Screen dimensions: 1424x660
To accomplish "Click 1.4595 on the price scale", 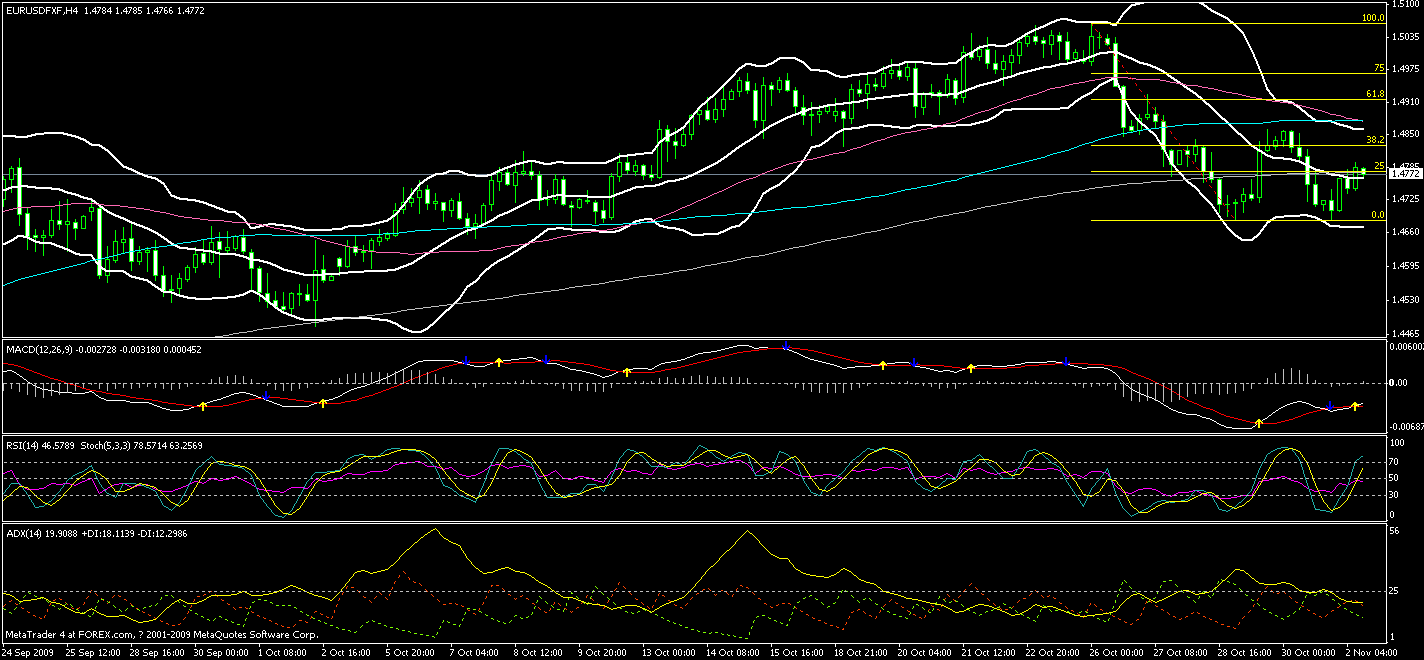I will point(1405,266).
